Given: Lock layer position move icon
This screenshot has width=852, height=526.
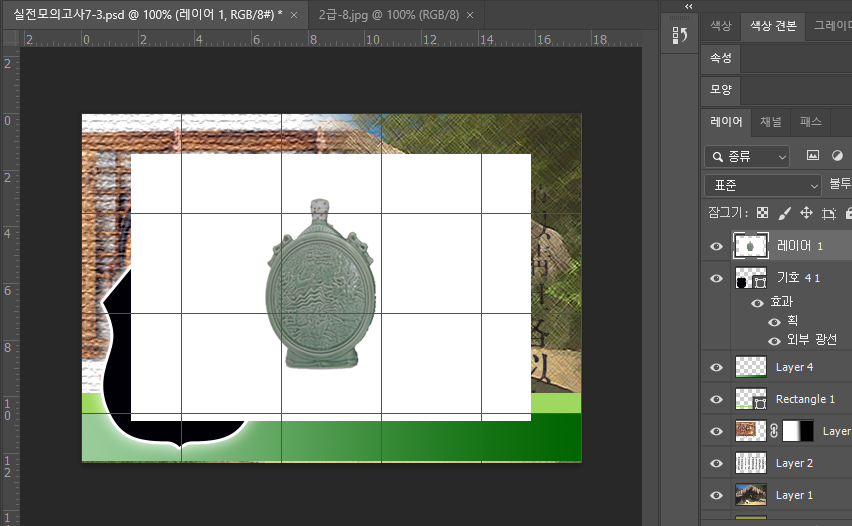Looking at the screenshot, I should click(x=806, y=213).
